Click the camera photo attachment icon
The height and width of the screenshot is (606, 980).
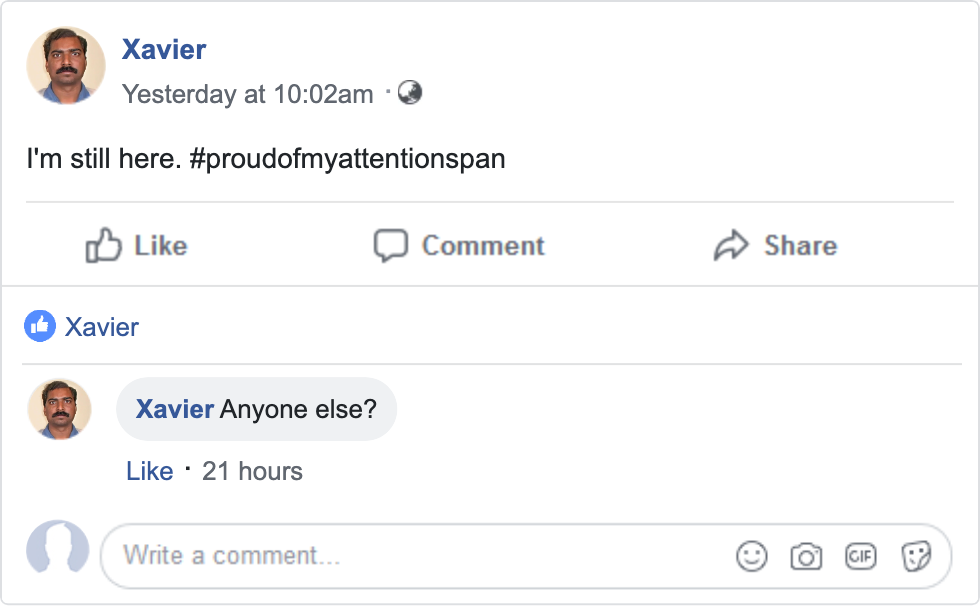pyautogui.click(x=806, y=556)
